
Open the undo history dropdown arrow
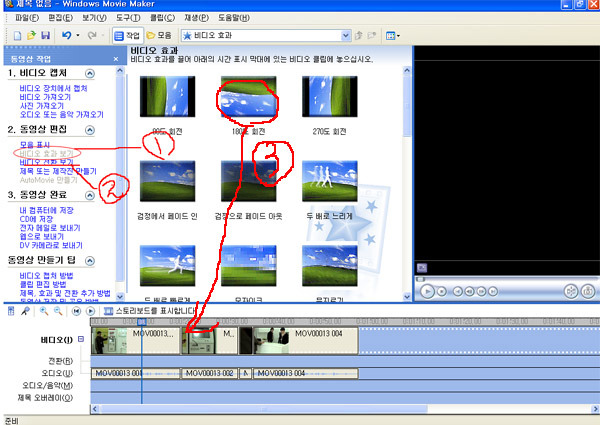(x=78, y=36)
